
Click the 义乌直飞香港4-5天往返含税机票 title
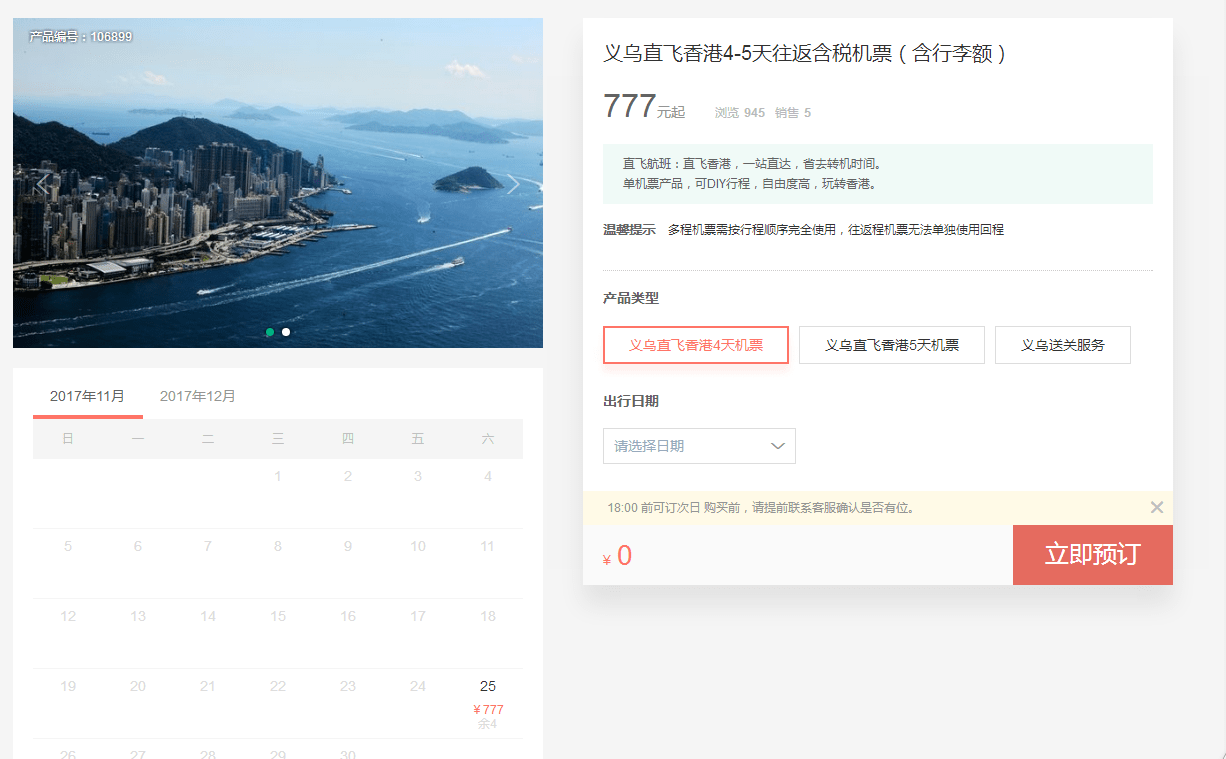tap(804, 53)
